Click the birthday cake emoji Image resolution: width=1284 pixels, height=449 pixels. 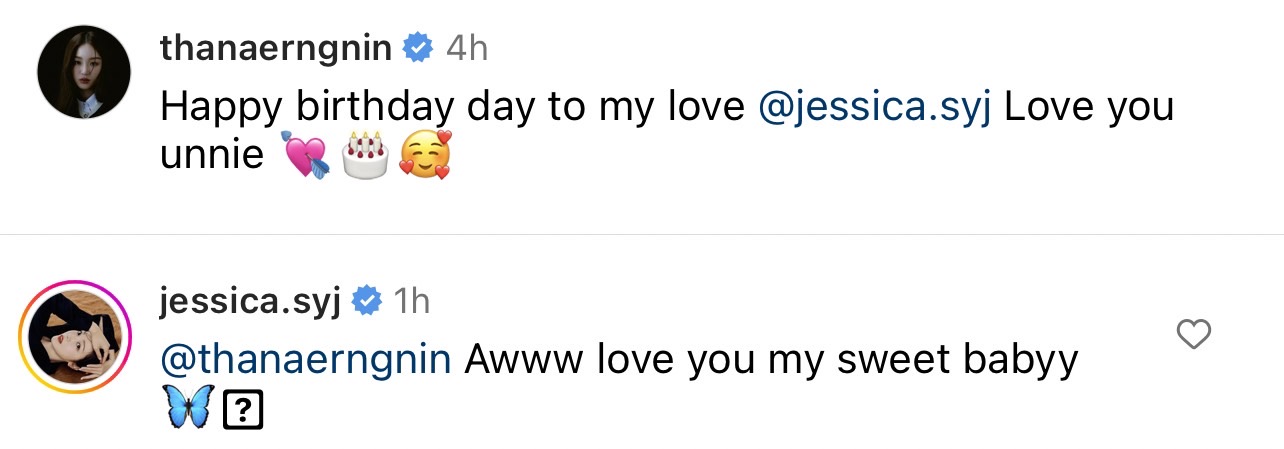(x=364, y=156)
